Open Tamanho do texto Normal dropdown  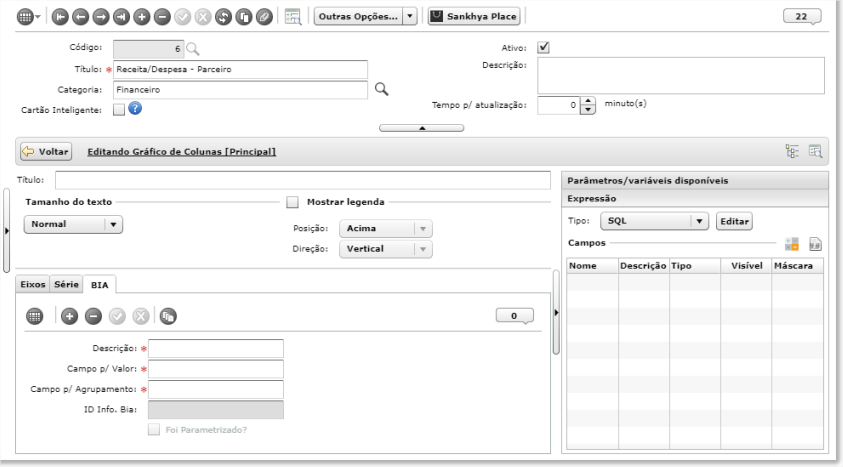pos(73,224)
